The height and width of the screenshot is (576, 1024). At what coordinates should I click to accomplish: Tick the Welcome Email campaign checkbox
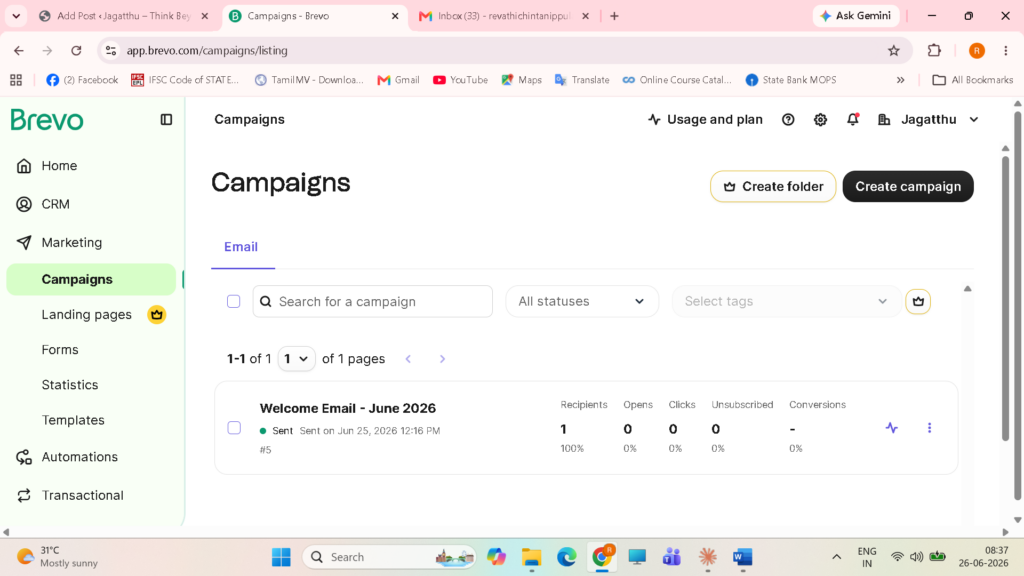coord(234,428)
